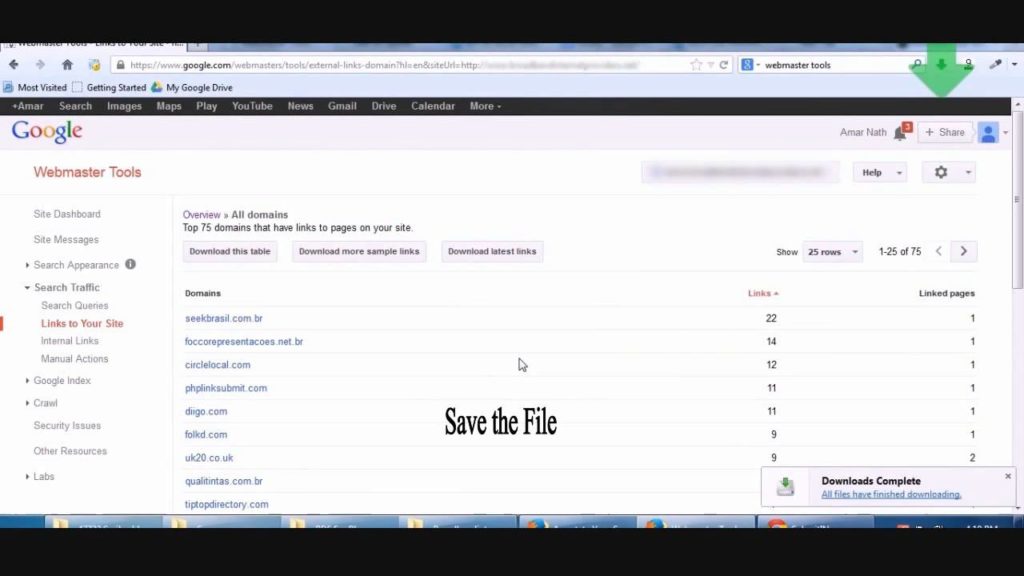Open circlelocal.com domain link
The width and height of the screenshot is (1024, 576).
pyautogui.click(x=217, y=365)
